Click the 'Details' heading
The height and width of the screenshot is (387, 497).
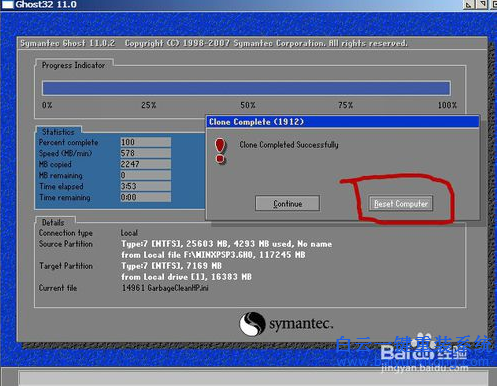[53, 222]
